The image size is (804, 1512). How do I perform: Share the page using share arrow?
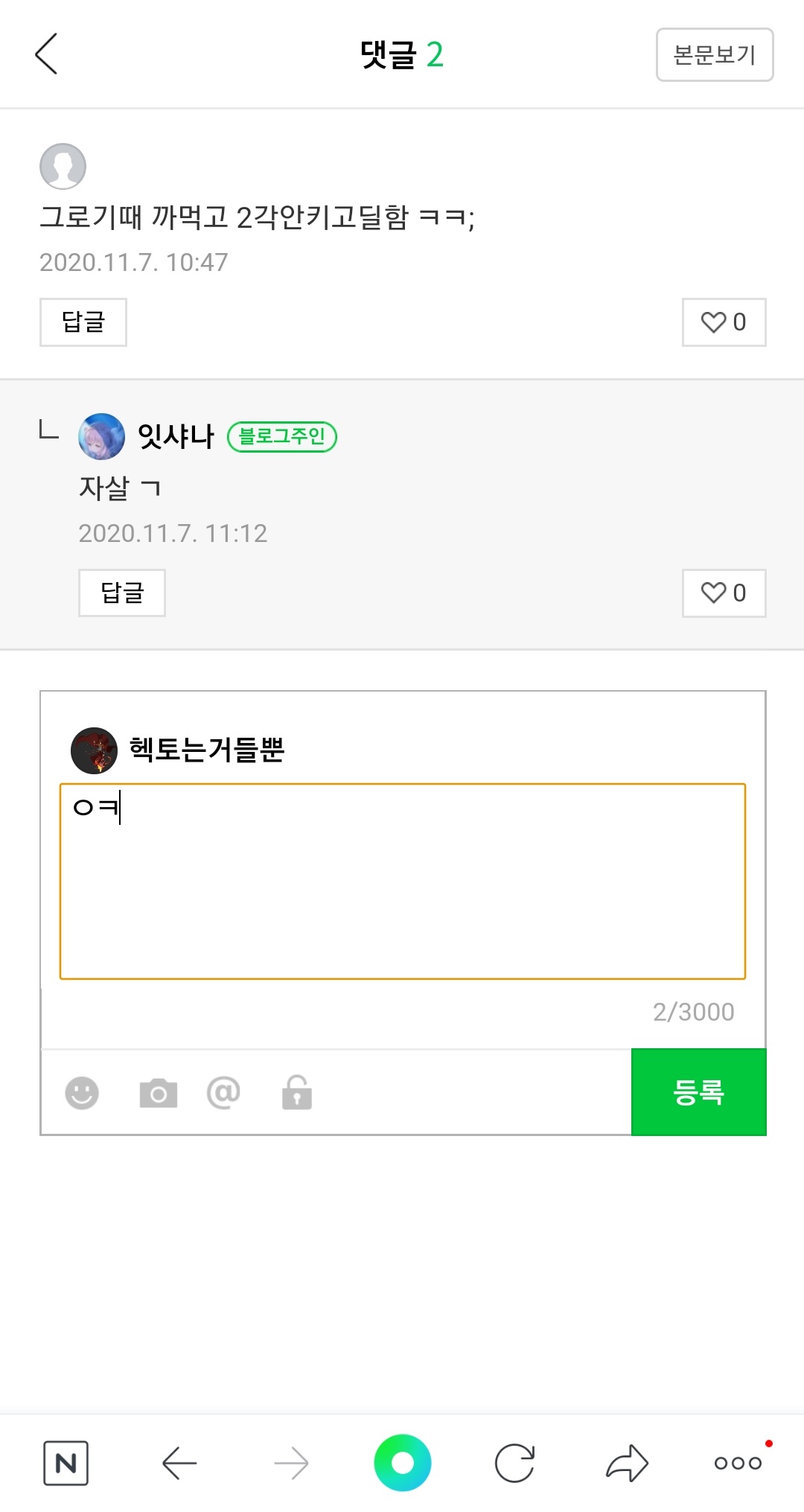(x=627, y=1463)
